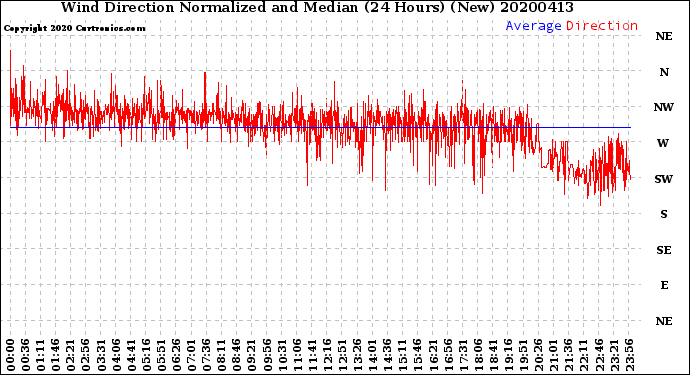Select the '09:21' time tick label
This screenshot has height=375, width=690.
click(252, 356)
